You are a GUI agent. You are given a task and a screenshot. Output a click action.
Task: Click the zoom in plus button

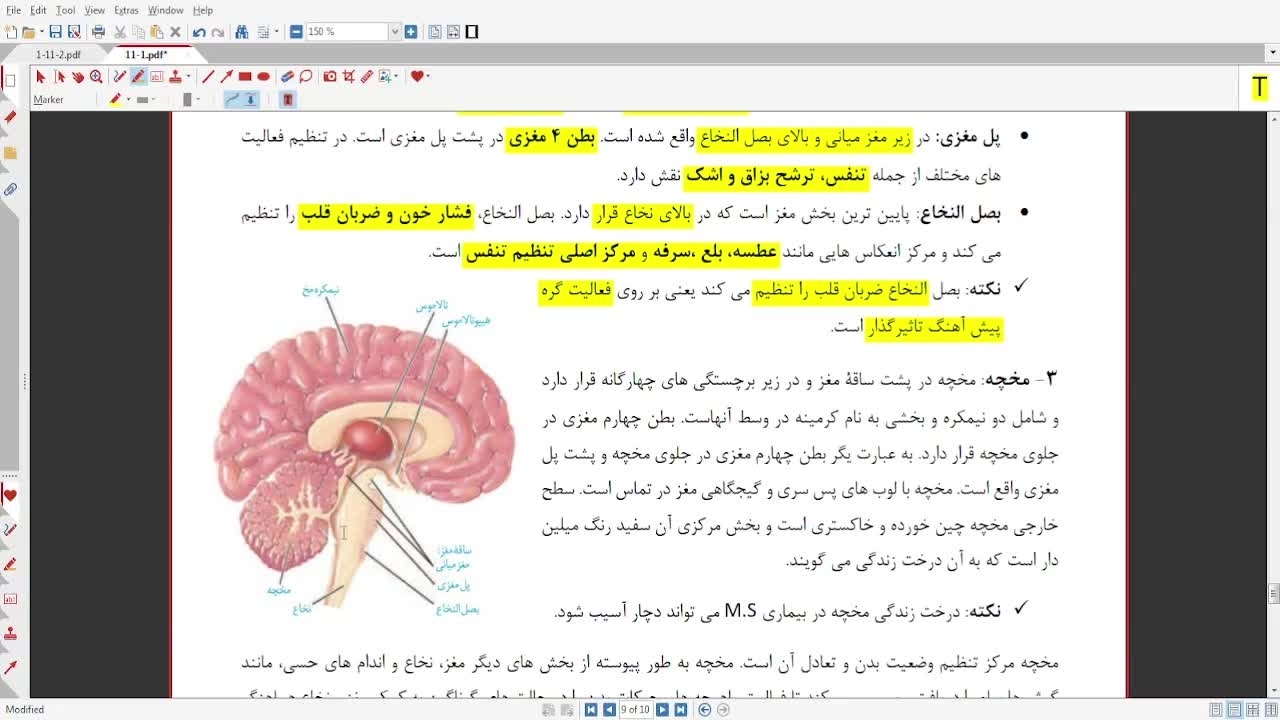click(411, 32)
